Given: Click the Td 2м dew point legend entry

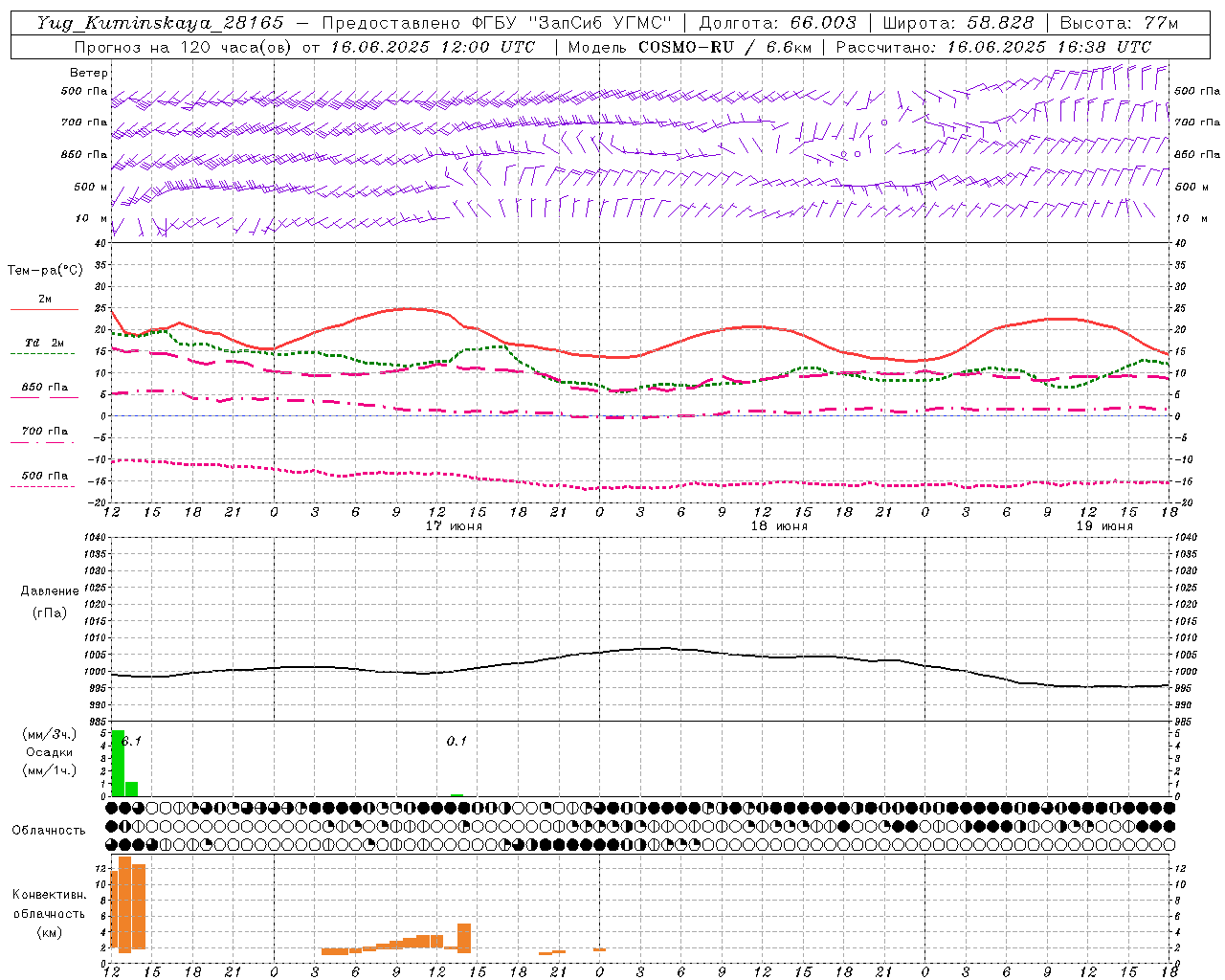Looking at the screenshot, I should [x=44, y=343].
